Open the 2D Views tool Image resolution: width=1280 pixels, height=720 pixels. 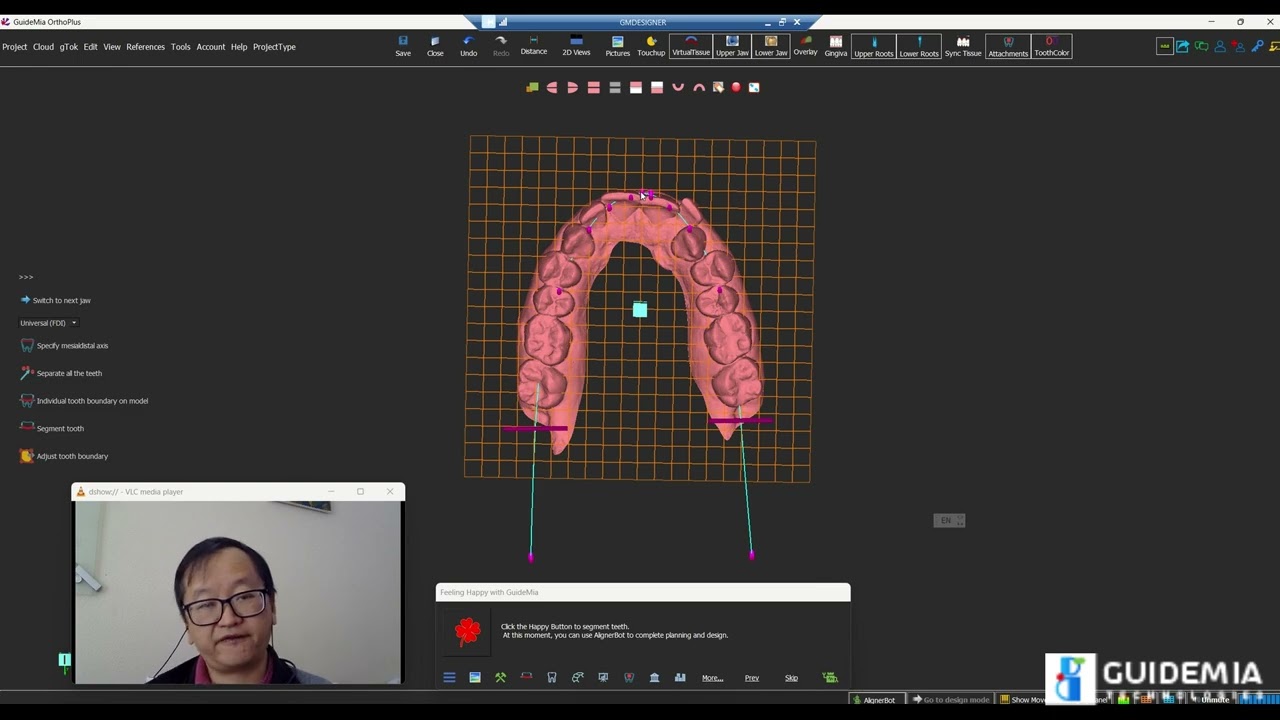coord(576,46)
